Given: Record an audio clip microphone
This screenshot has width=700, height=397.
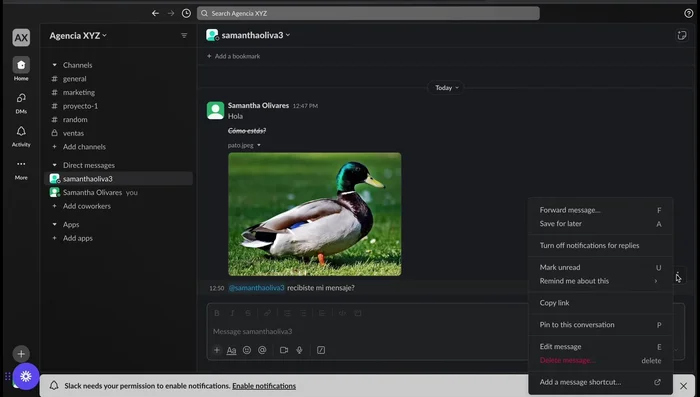Looking at the screenshot, I should (x=299, y=350).
